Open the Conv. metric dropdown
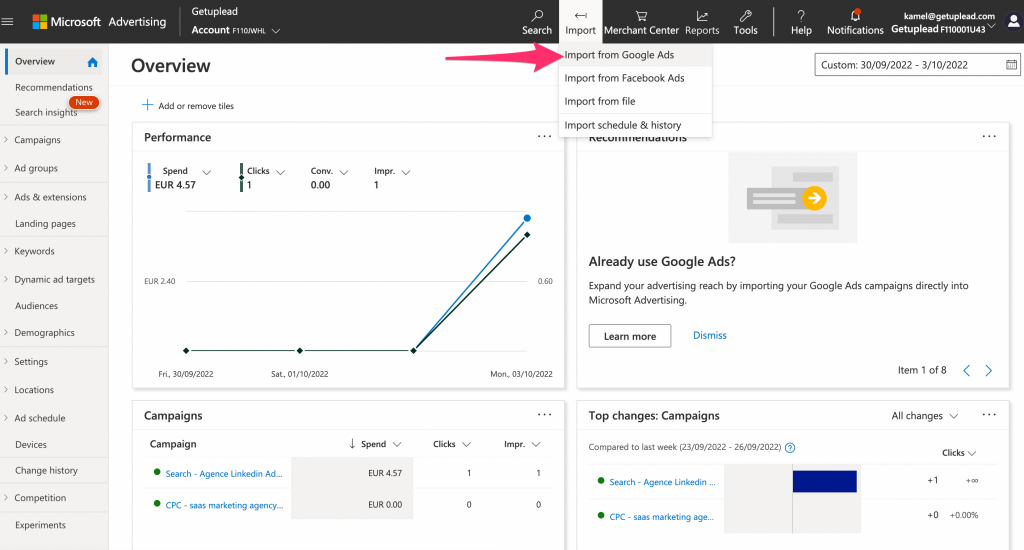The width and height of the screenshot is (1024, 550). 344,172
